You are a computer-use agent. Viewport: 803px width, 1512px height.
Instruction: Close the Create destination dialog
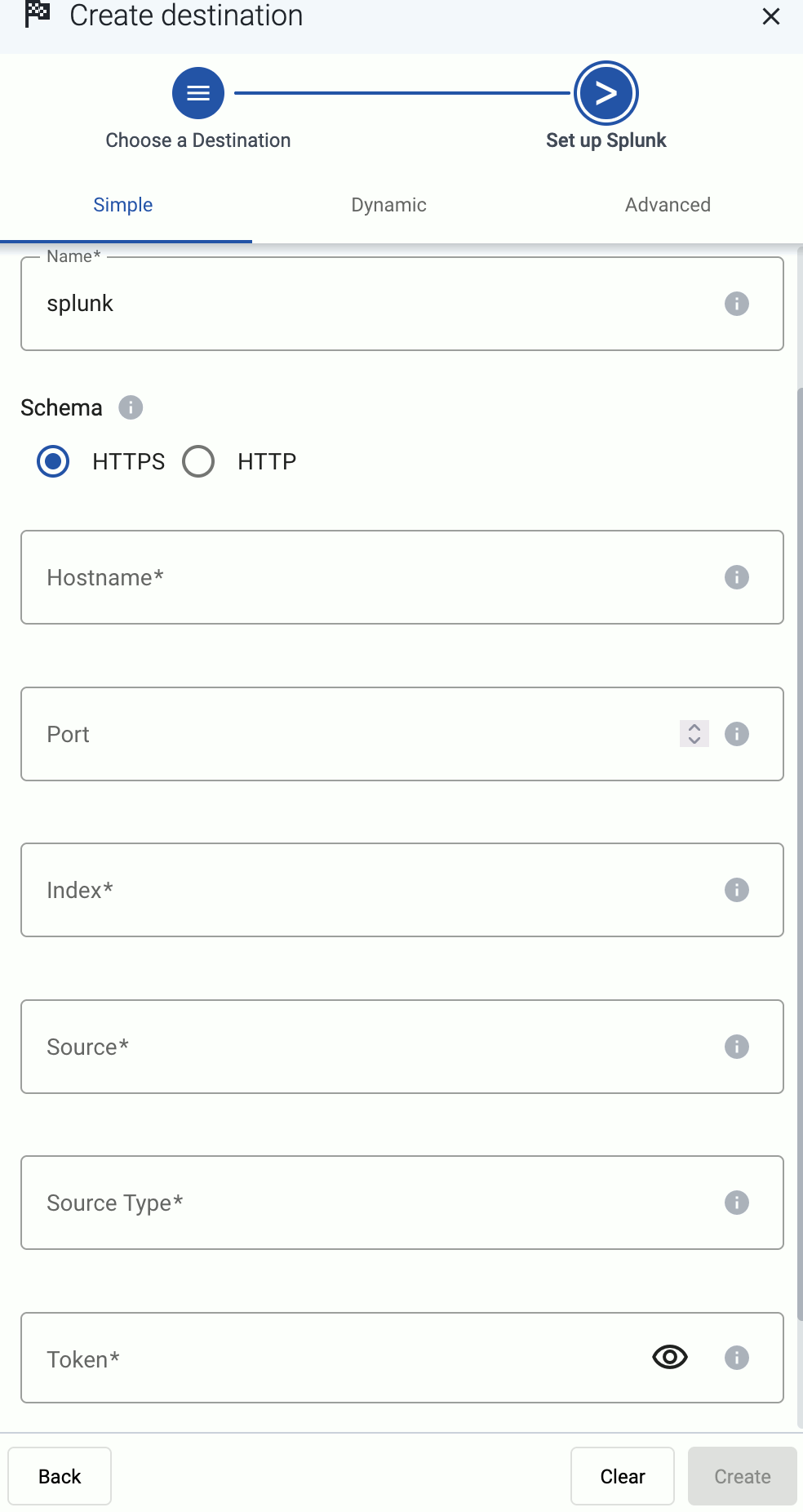(x=771, y=16)
